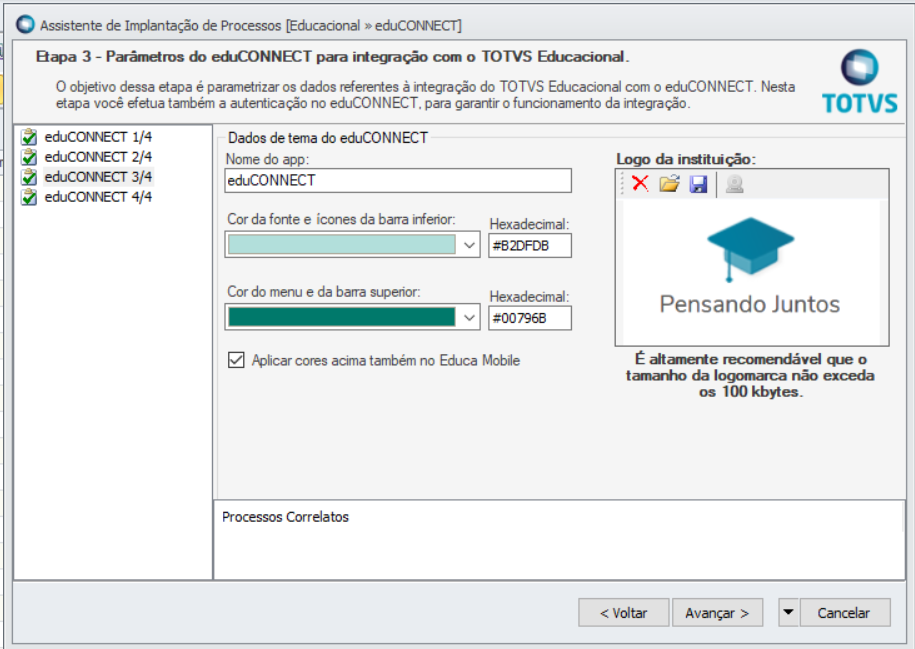Click the 'Processos Correlatos' text

coord(285,517)
